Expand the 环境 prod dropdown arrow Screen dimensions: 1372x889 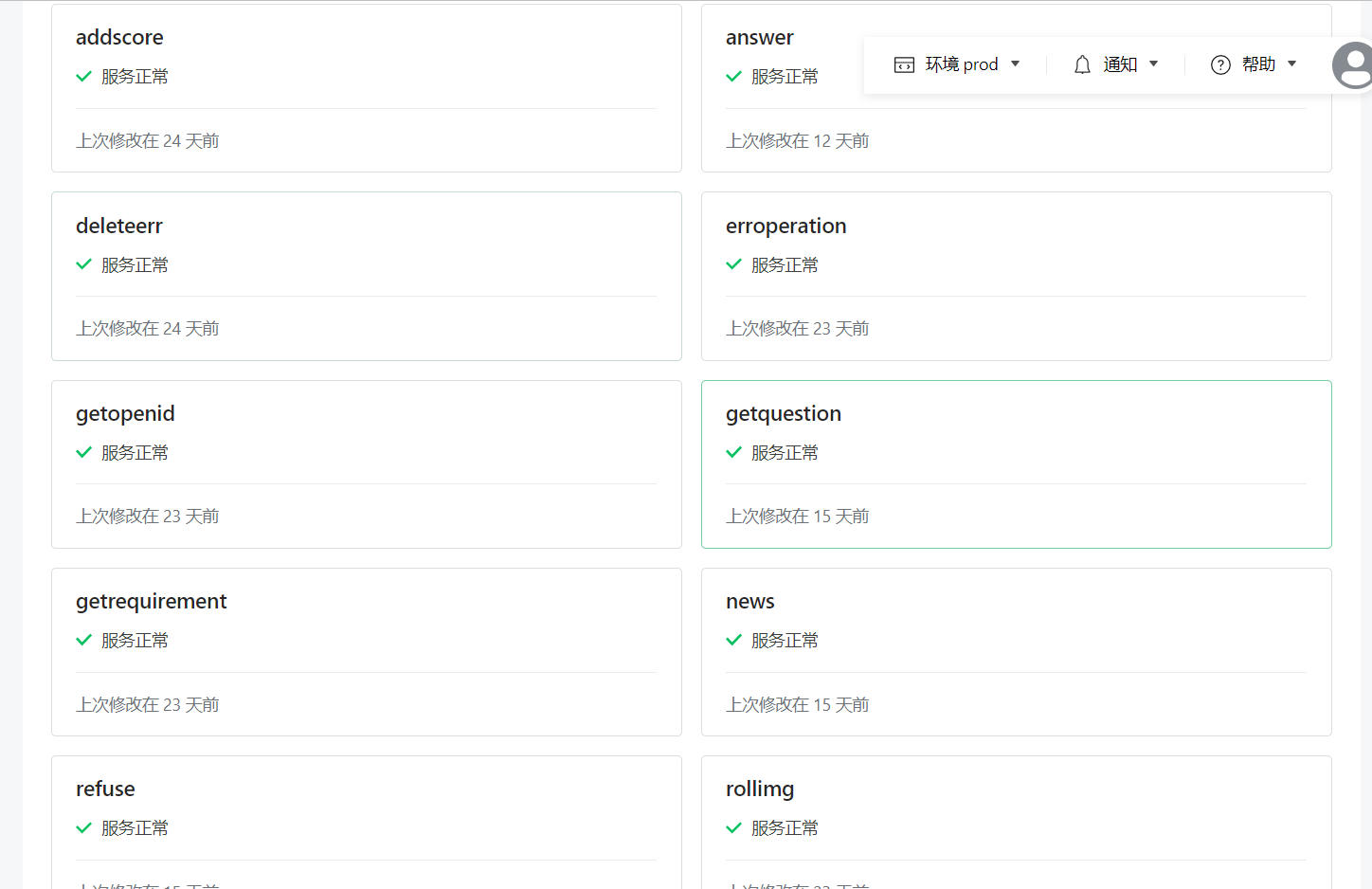[1016, 64]
